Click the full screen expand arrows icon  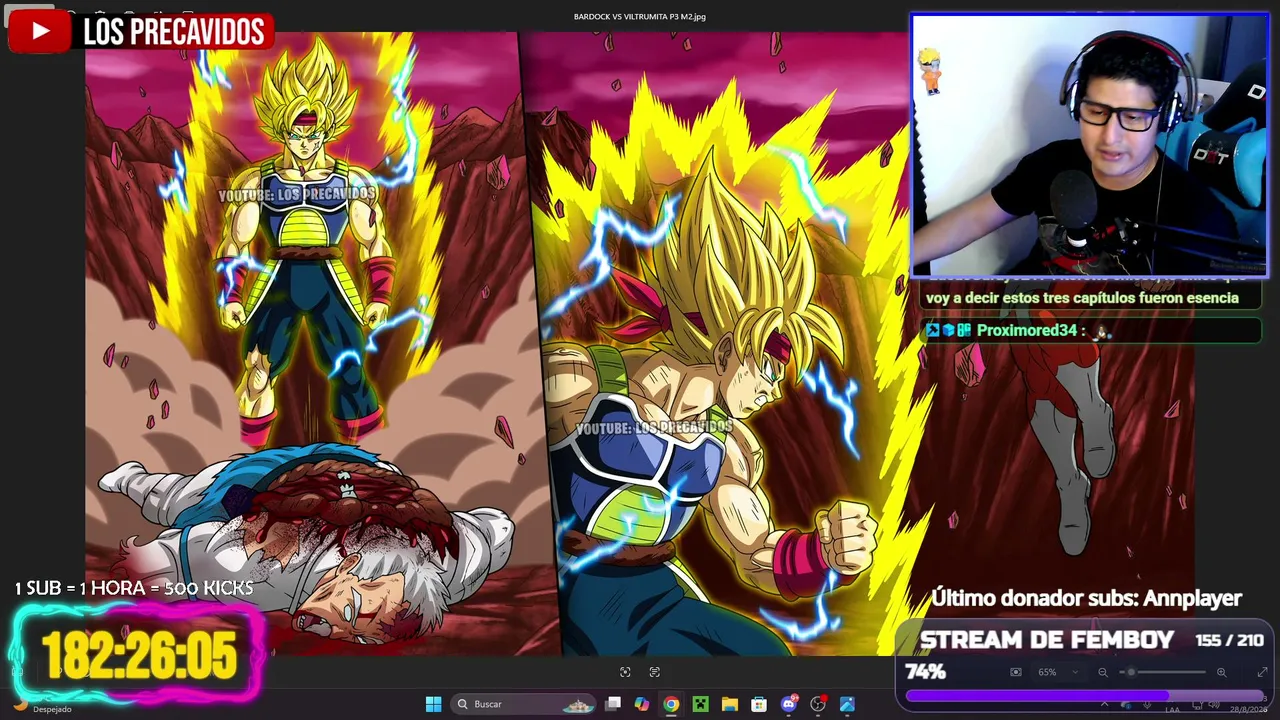(1262, 672)
